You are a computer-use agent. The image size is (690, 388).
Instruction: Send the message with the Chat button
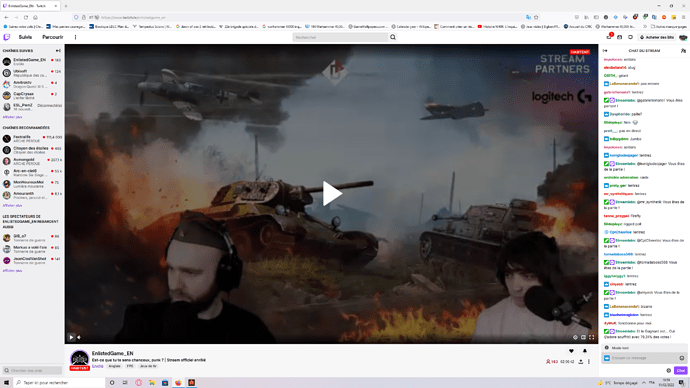(x=681, y=370)
